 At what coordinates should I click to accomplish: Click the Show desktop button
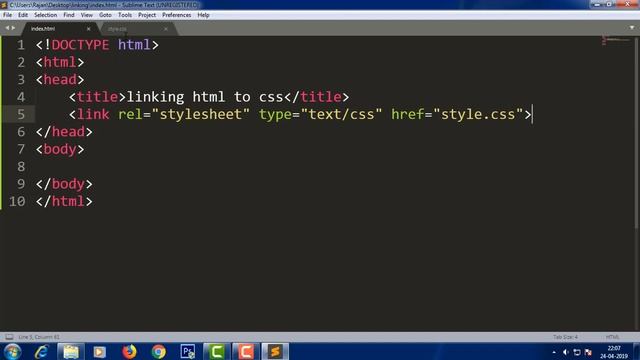point(637,352)
